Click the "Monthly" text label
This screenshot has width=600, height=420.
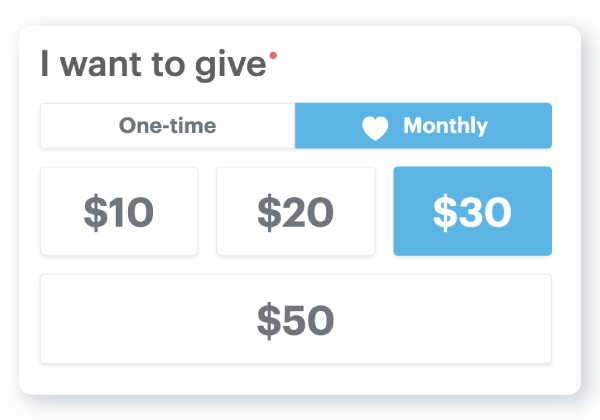click(x=445, y=126)
